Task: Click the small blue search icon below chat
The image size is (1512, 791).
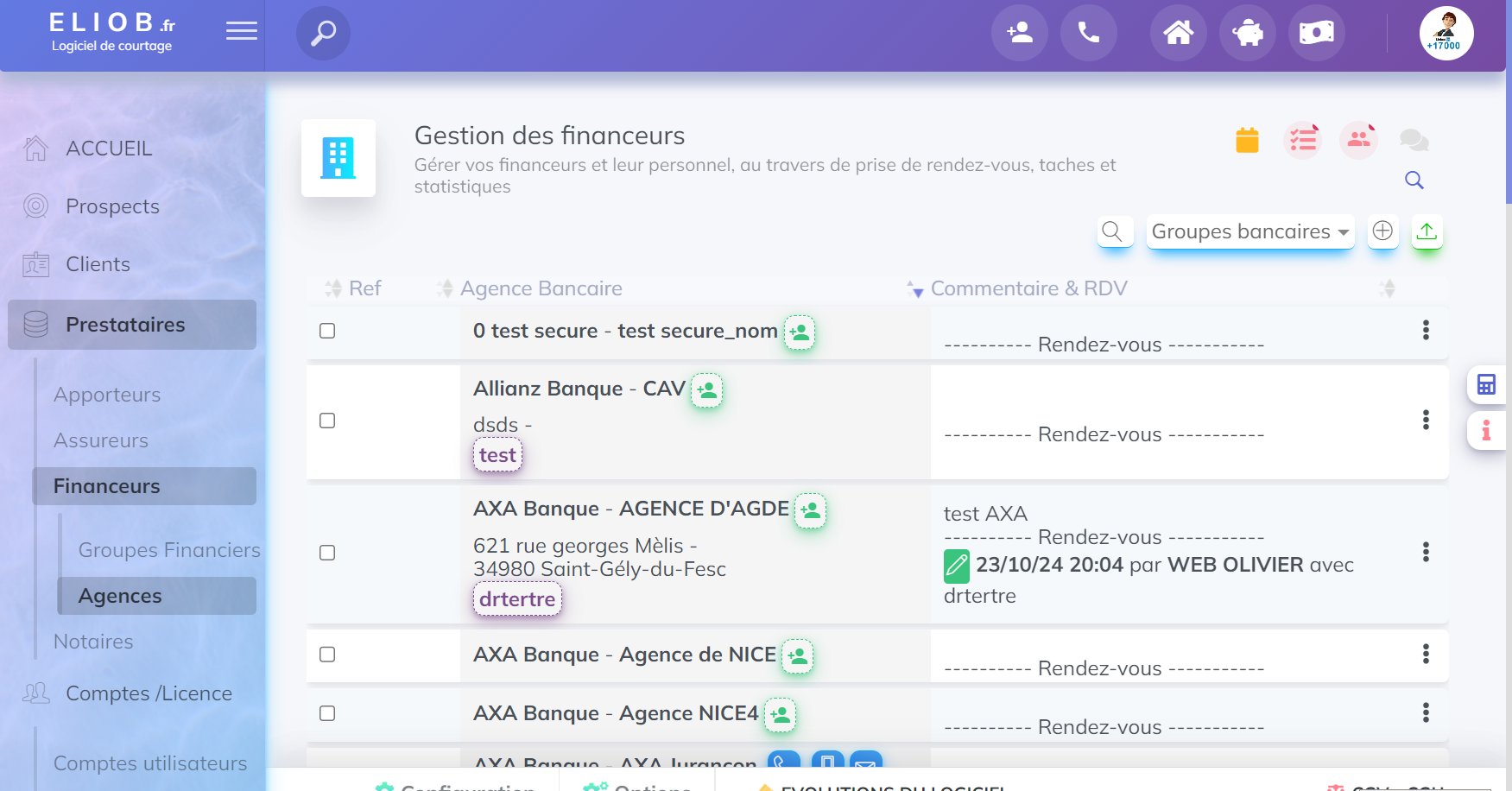Action: [1414, 180]
